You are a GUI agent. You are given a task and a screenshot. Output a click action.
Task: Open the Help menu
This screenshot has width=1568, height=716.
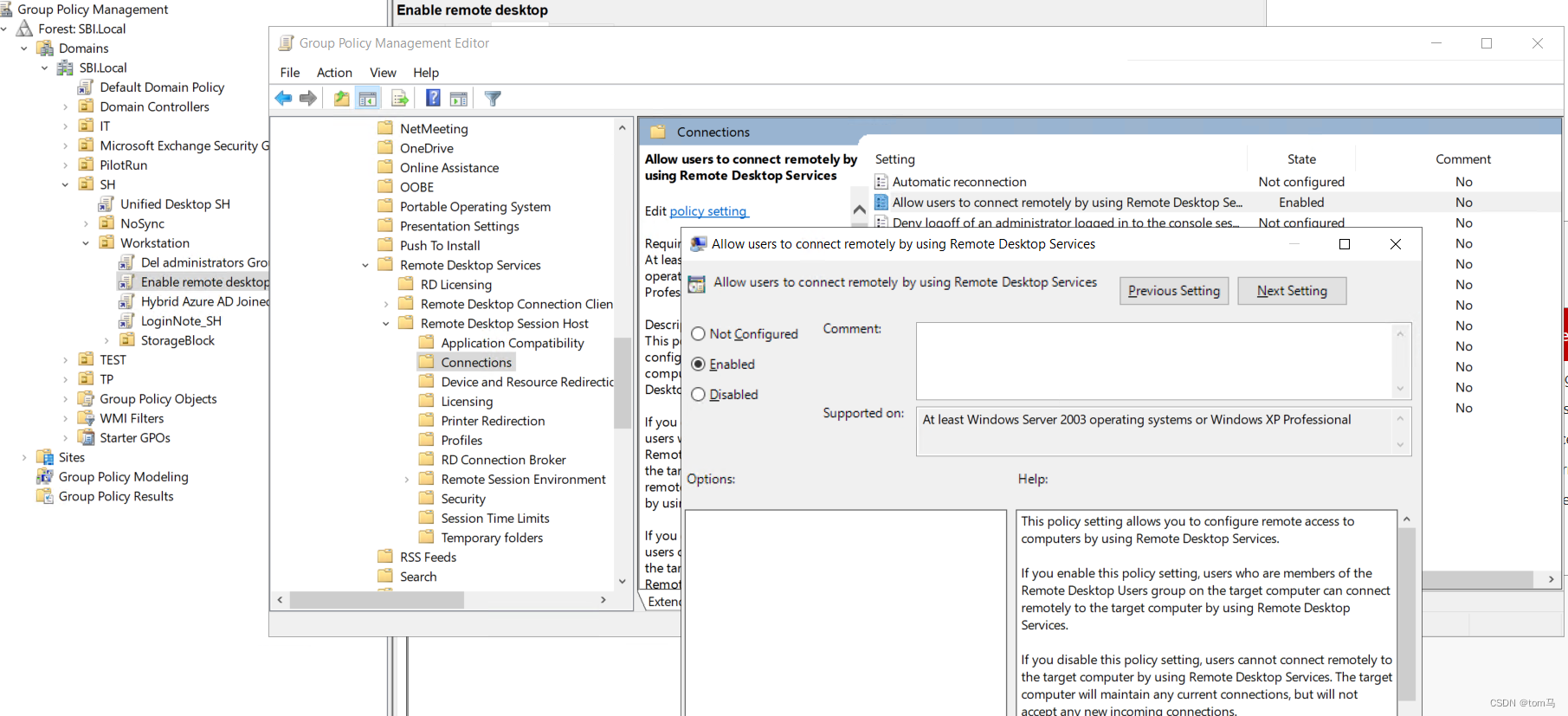[x=426, y=73]
